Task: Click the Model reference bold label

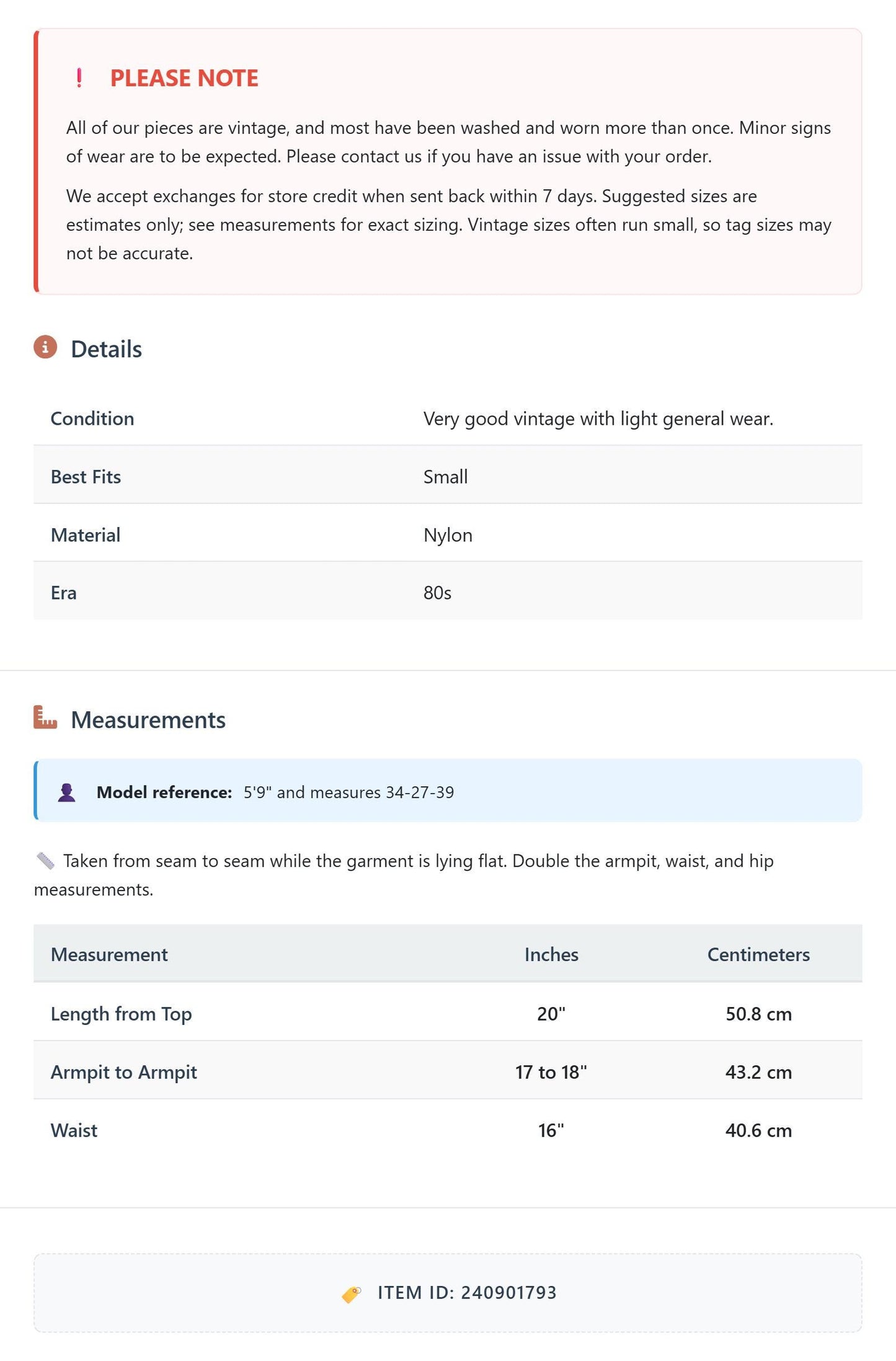Action: (164, 792)
